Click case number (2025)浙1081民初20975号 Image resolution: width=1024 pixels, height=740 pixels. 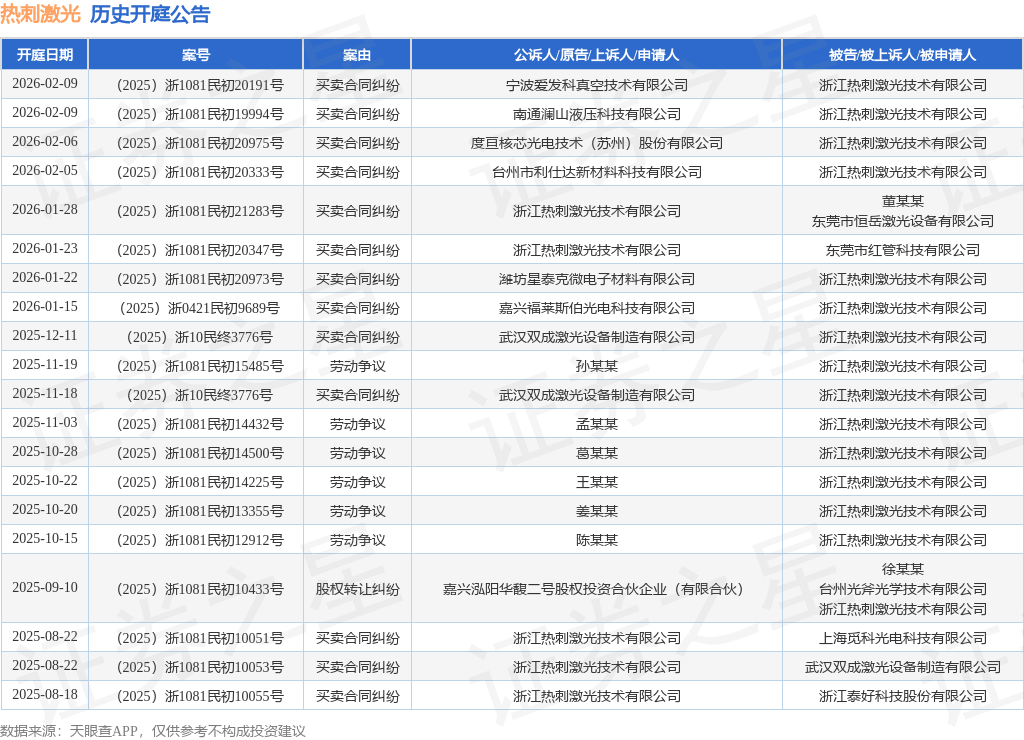pyautogui.click(x=200, y=143)
